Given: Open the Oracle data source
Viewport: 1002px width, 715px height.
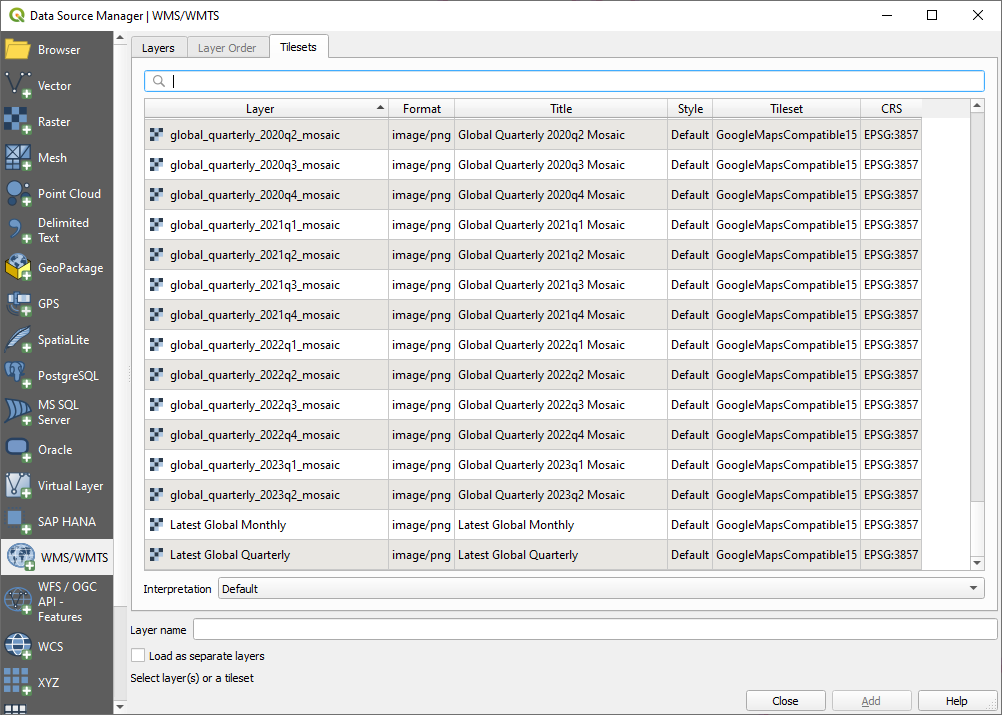Looking at the screenshot, I should 56,450.
